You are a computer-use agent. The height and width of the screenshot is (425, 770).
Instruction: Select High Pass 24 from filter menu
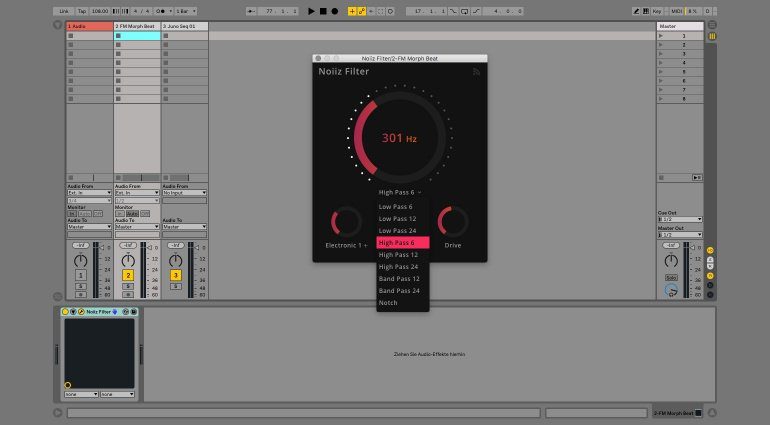403,267
